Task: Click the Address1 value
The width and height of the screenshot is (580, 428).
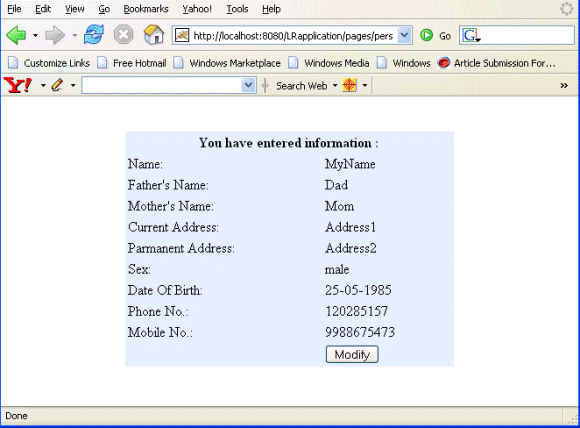Action: (350, 227)
